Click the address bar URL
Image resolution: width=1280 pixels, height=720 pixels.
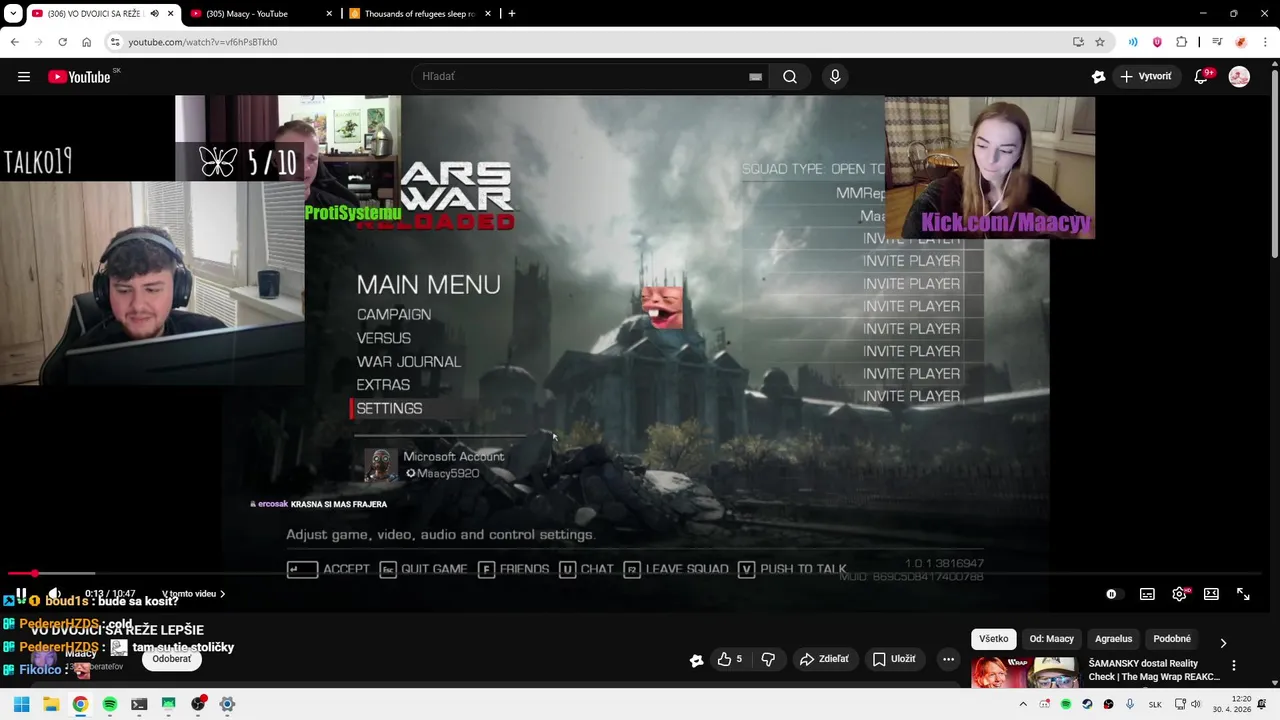point(202,42)
